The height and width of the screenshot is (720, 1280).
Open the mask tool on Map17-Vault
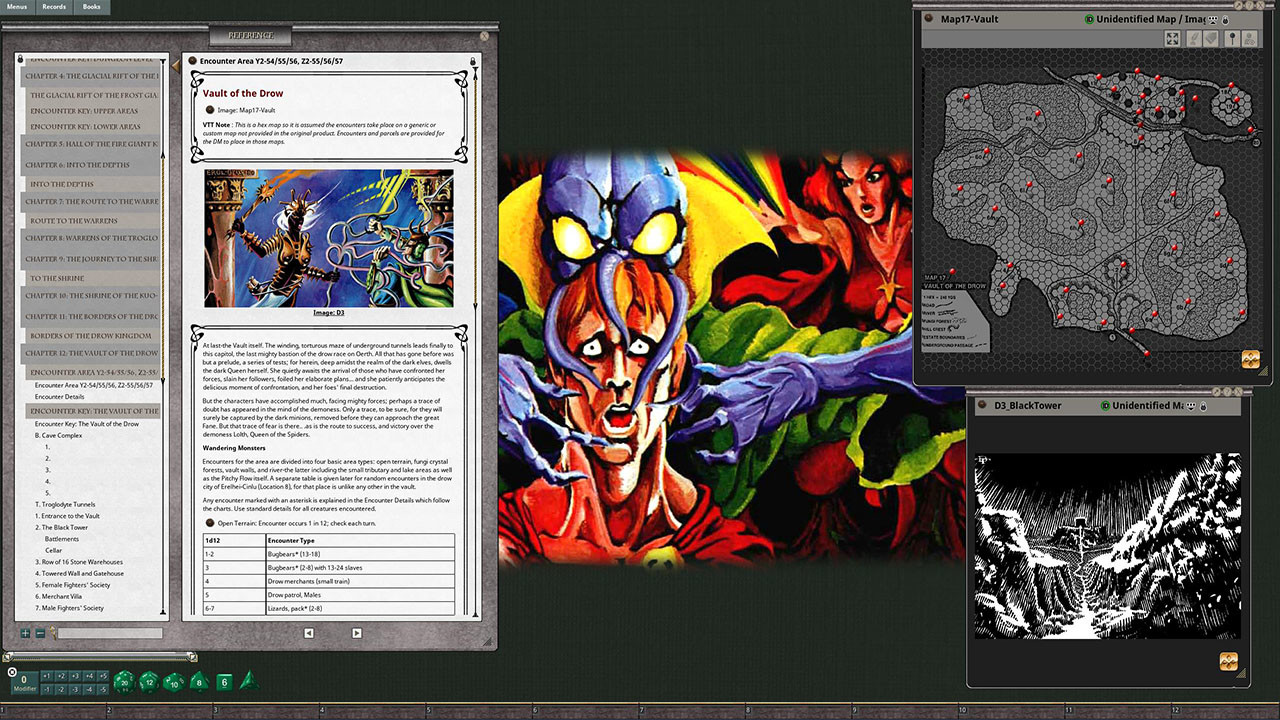[1211, 38]
